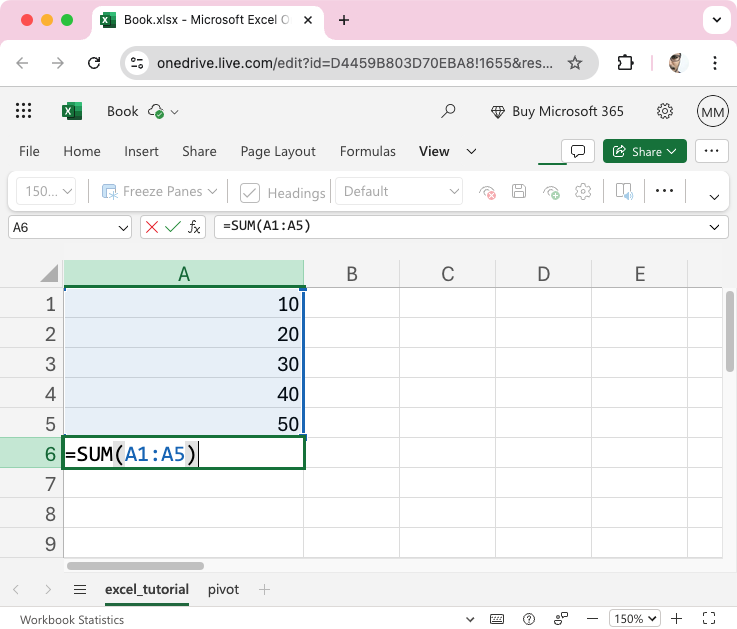Expand the formula bar chevron
This screenshot has width=737, height=629.
pos(714,228)
